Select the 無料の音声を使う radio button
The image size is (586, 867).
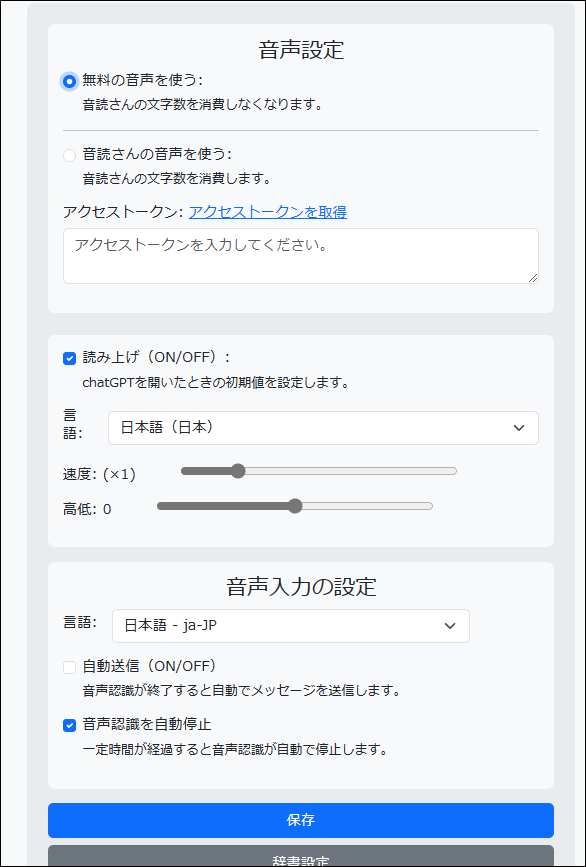pyautogui.click(x=69, y=81)
